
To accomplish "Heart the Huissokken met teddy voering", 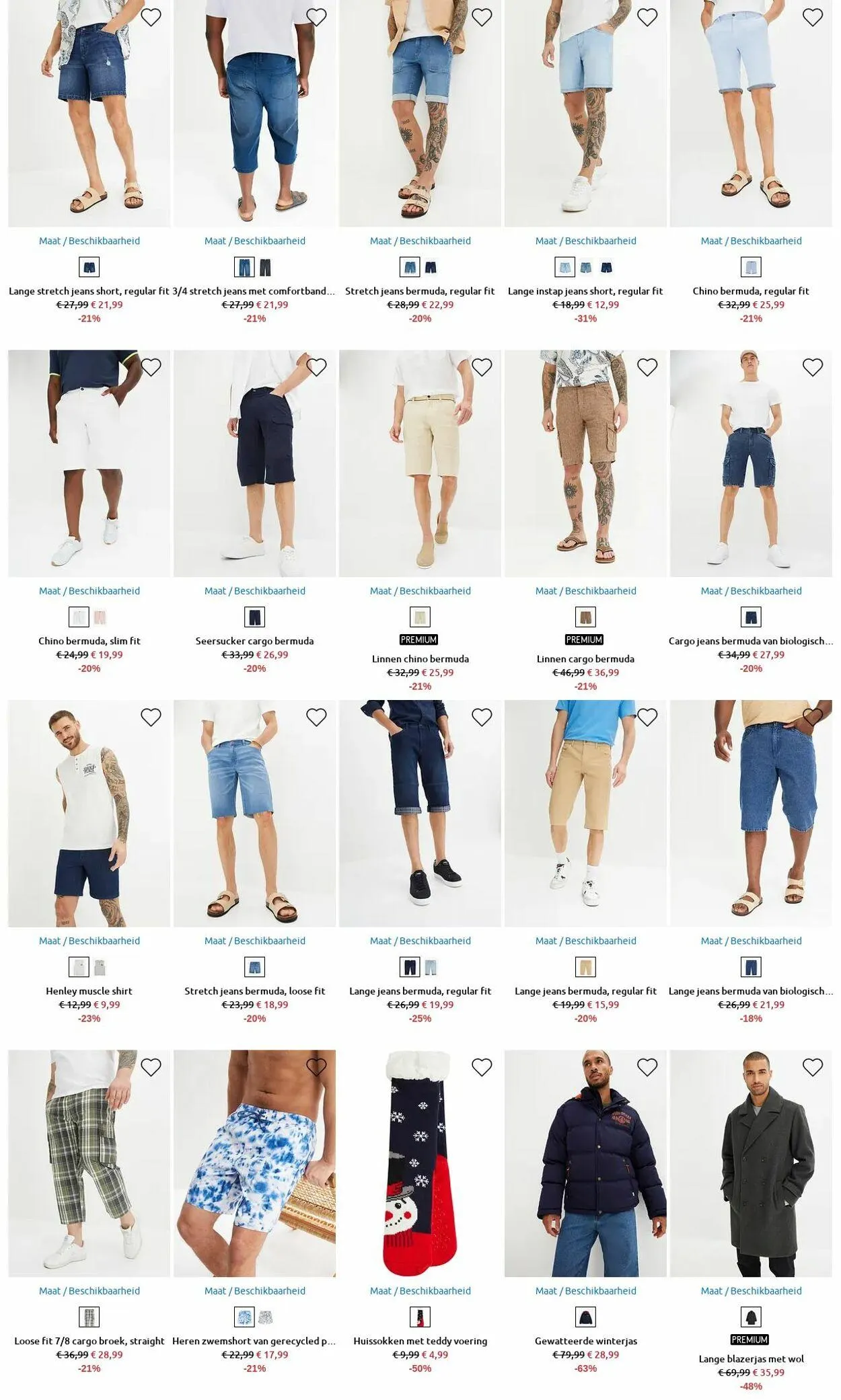I will pos(482,1067).
